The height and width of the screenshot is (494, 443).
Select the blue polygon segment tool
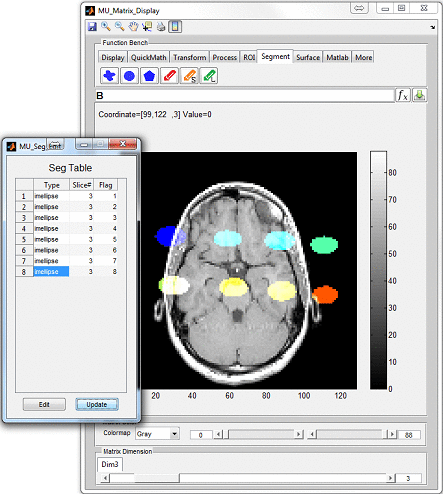pos(149,76)
